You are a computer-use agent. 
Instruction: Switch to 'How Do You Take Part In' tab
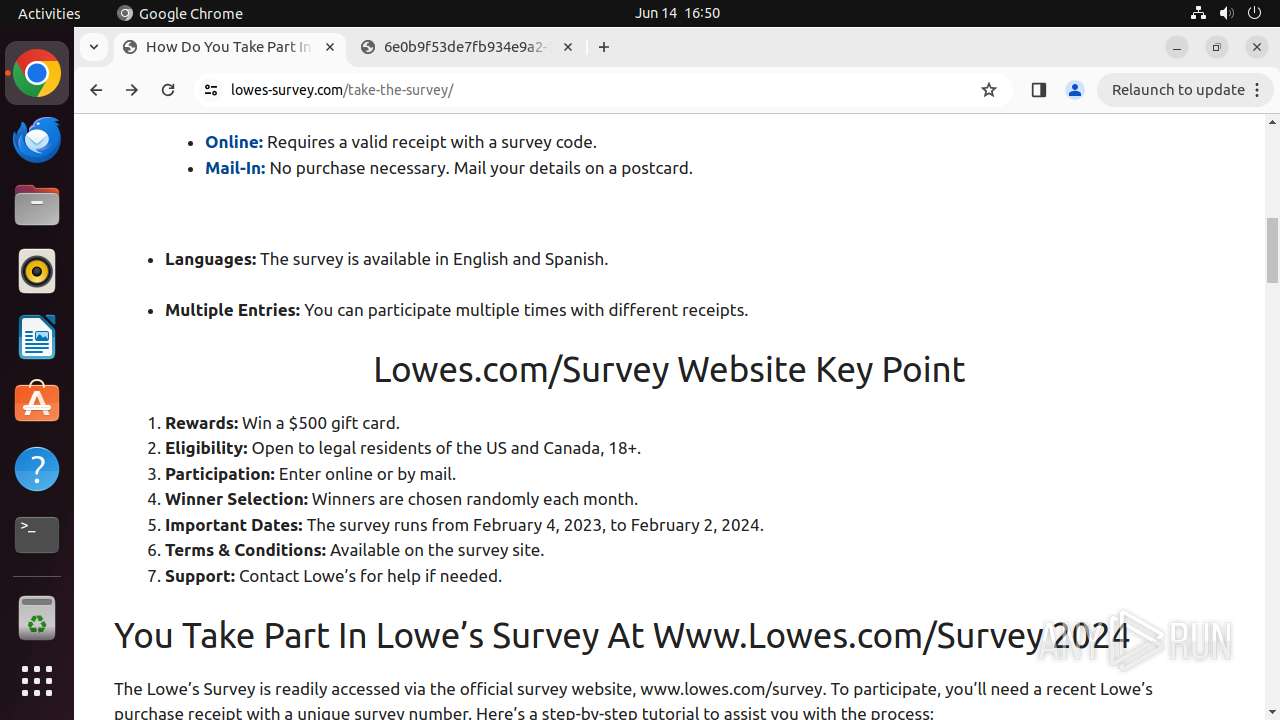228,47
